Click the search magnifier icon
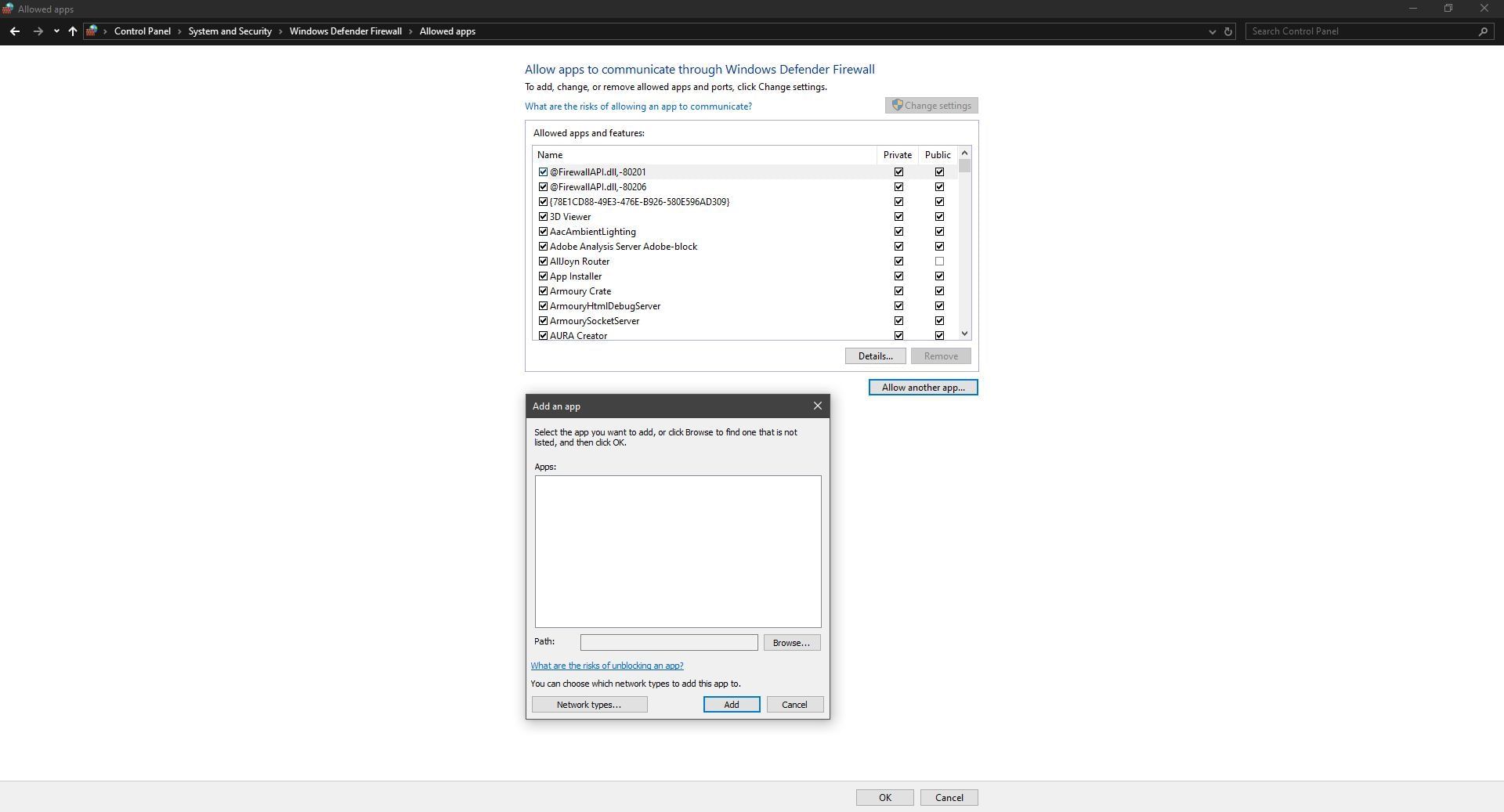The height and width of the screenshot is (812, 1504). click(1482, 31)
